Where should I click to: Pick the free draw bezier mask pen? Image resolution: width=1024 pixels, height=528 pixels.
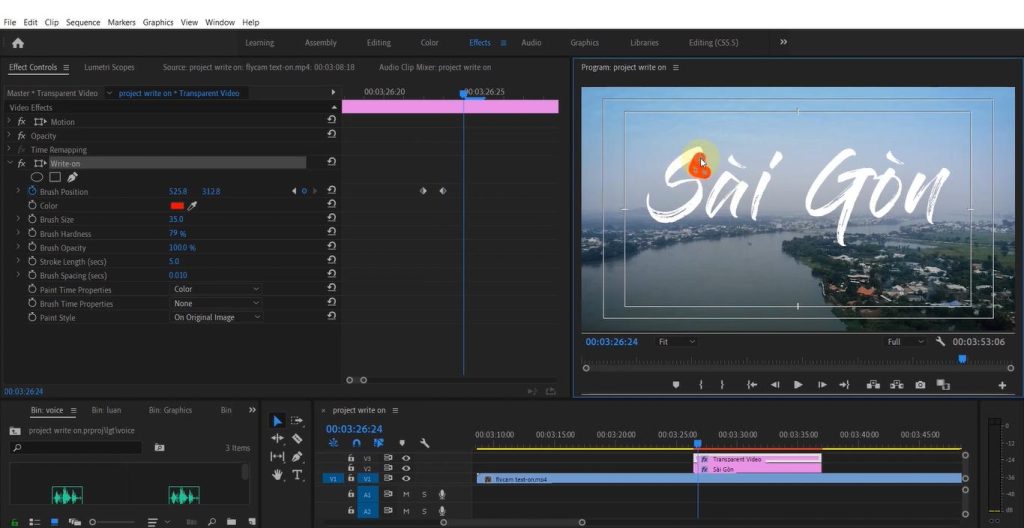click(72, 177)
